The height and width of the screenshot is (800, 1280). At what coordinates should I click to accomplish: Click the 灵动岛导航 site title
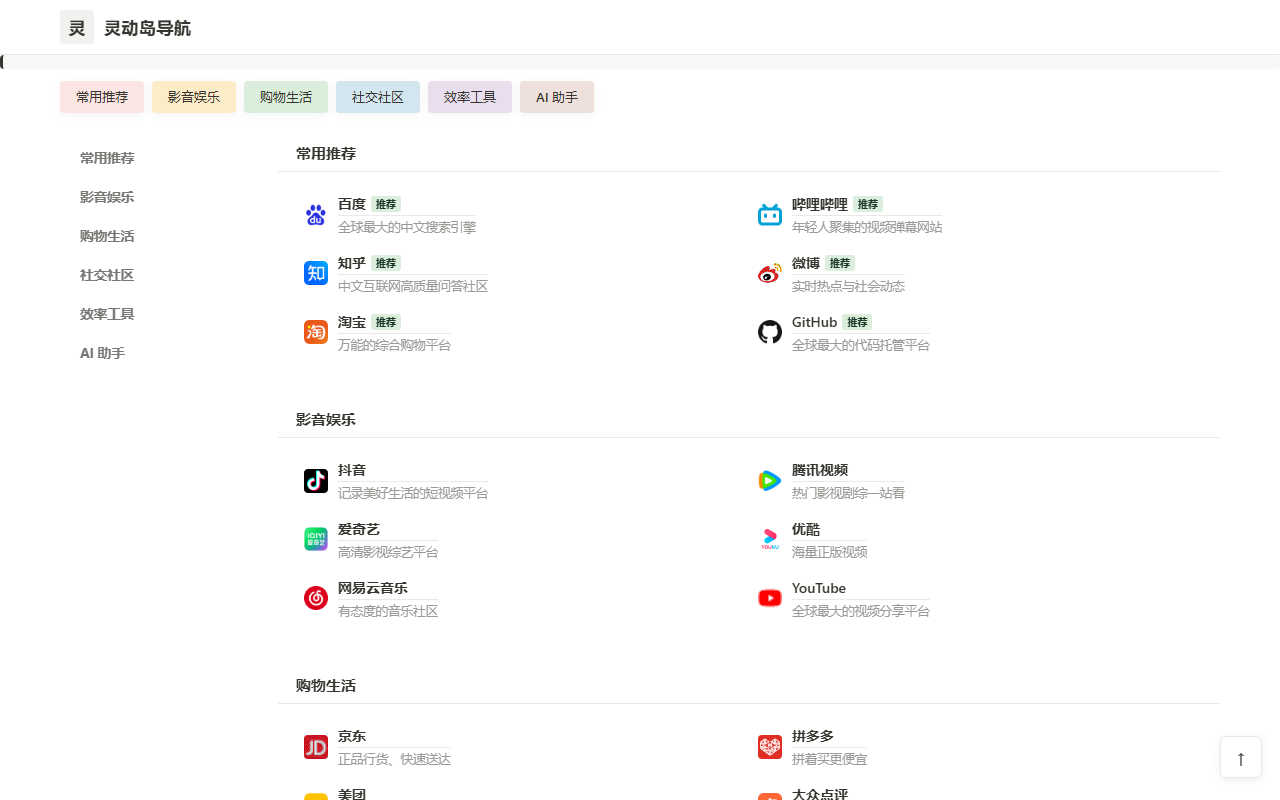tap(147, 28)
